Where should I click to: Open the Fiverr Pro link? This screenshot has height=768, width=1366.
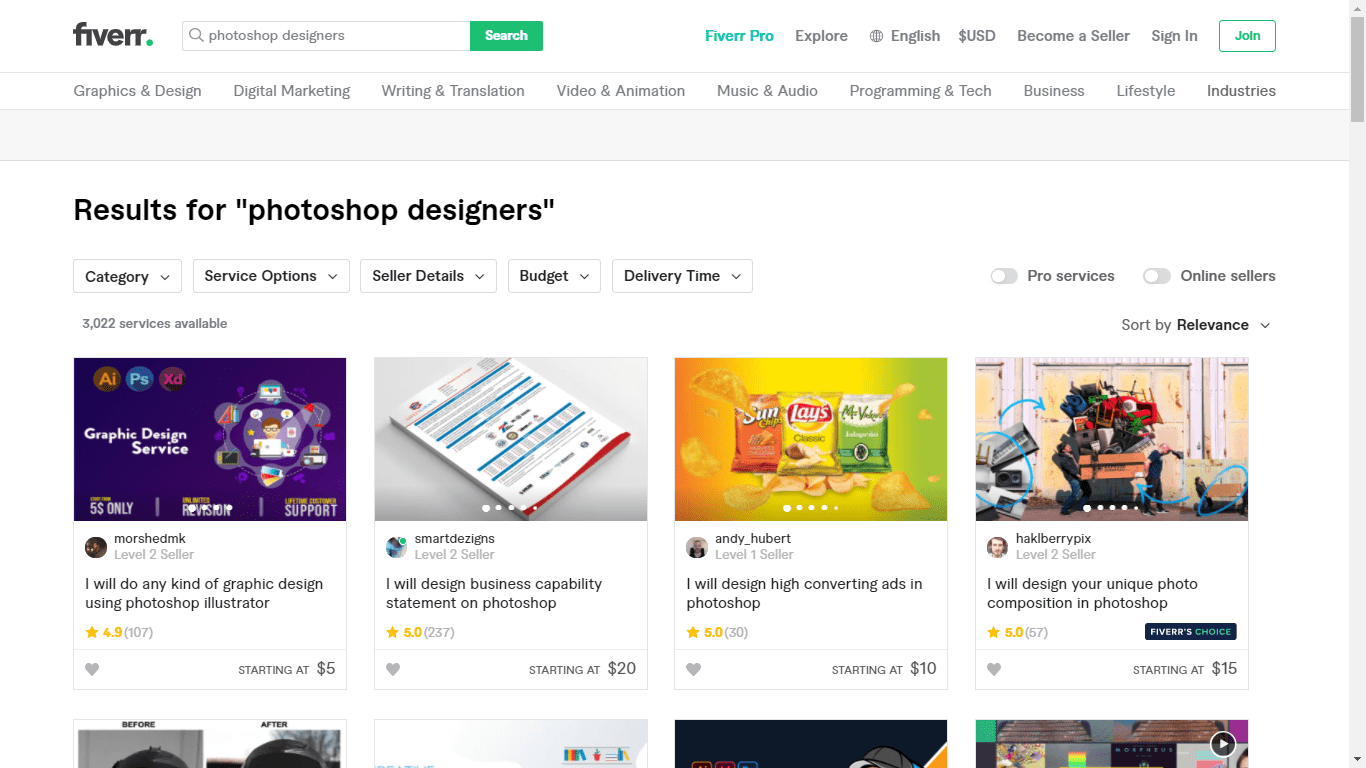[x=739, y=36]
